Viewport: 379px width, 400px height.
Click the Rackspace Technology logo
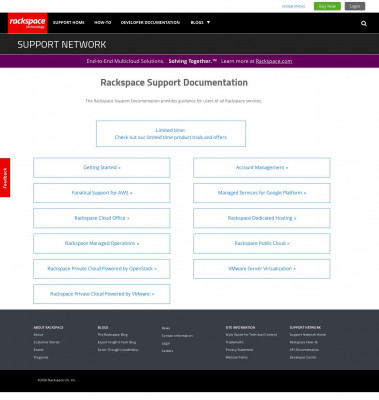pyautogui.click(x=27, y=23)
